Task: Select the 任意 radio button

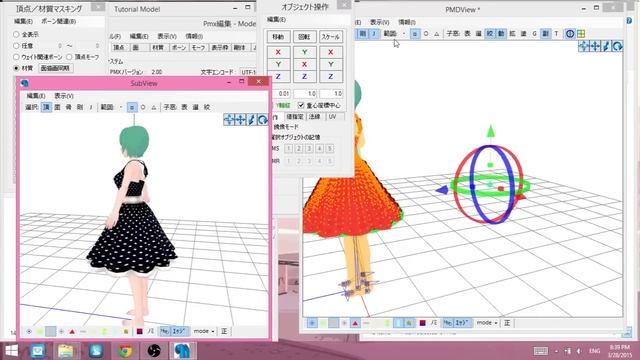Action: coord(16,46)
